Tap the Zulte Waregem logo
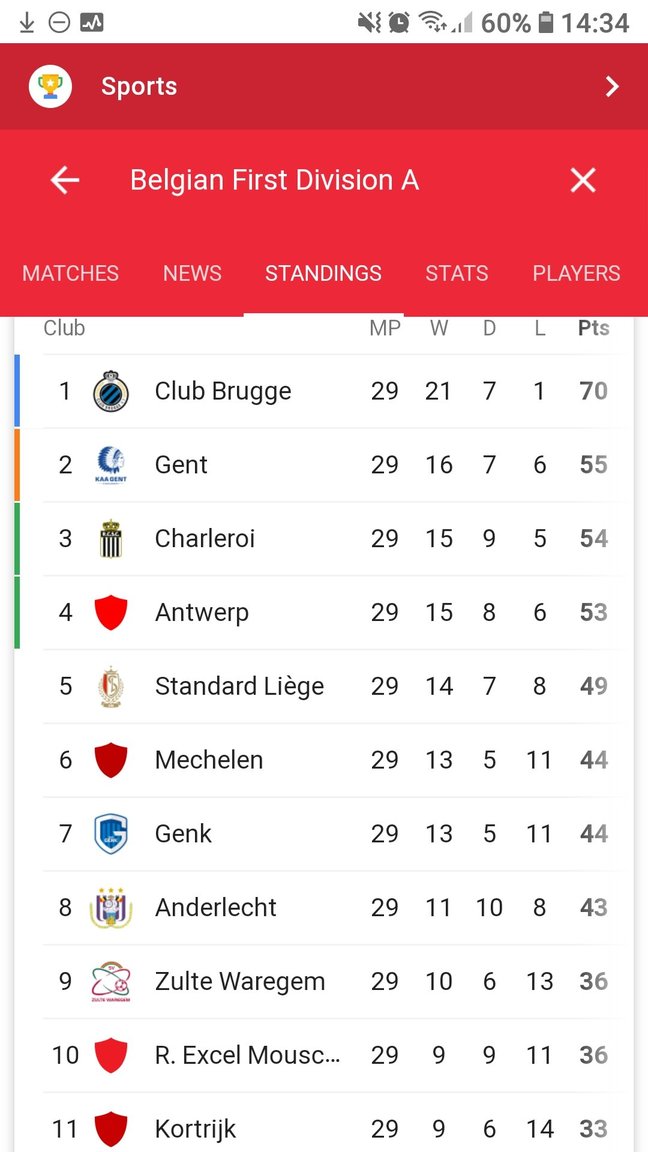The width and height of the screenshot is (648, 1152). pos(111,982)
